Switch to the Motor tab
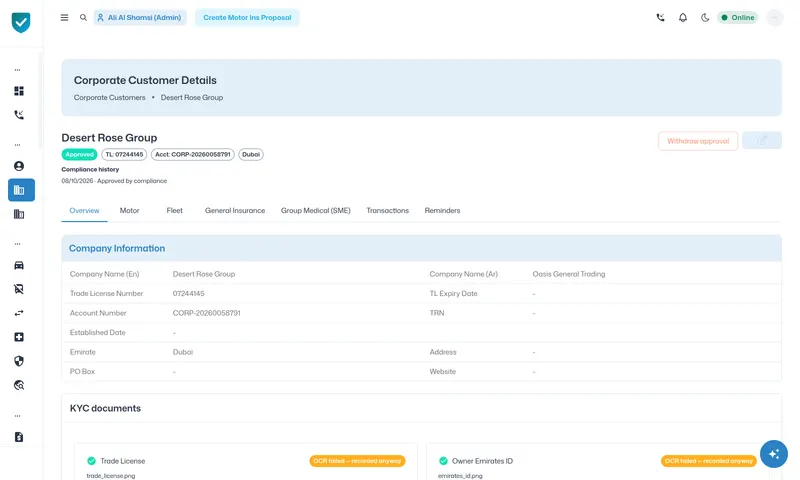The image size is (800, 480). [130, 211]
